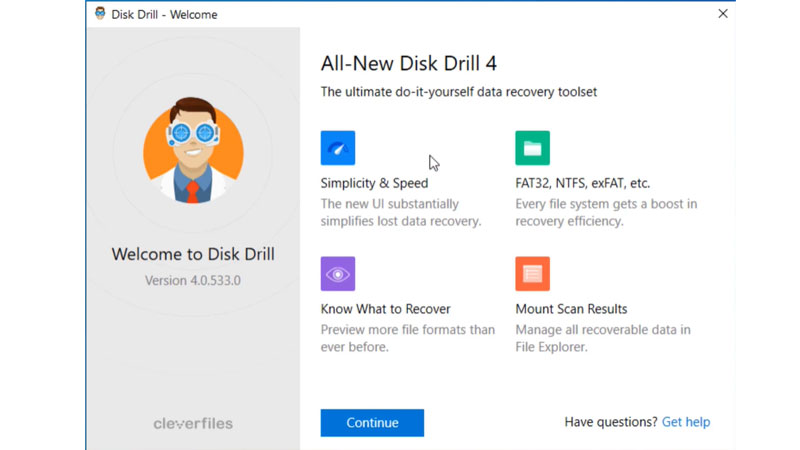Click the Welcome to Disk Drill heading
The image size is (800, 450).
(193, 254)
